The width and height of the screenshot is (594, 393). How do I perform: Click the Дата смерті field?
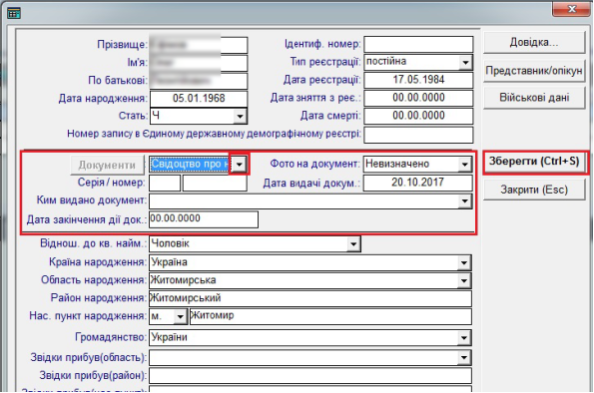418,116
